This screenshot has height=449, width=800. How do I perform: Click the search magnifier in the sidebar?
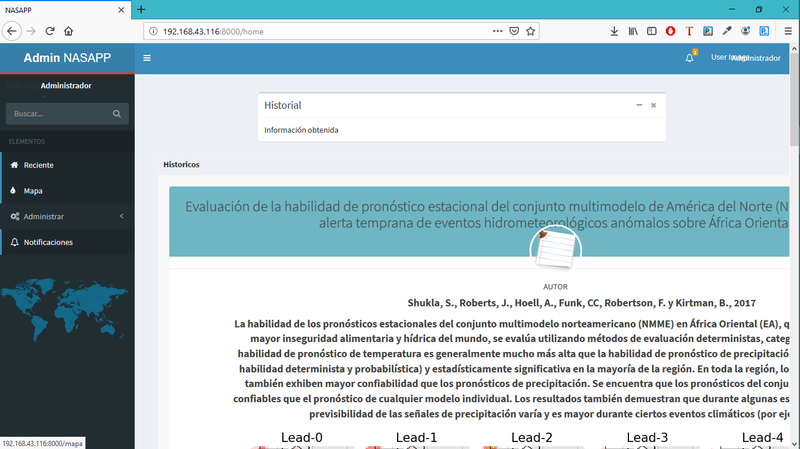[x=118, y=114]
